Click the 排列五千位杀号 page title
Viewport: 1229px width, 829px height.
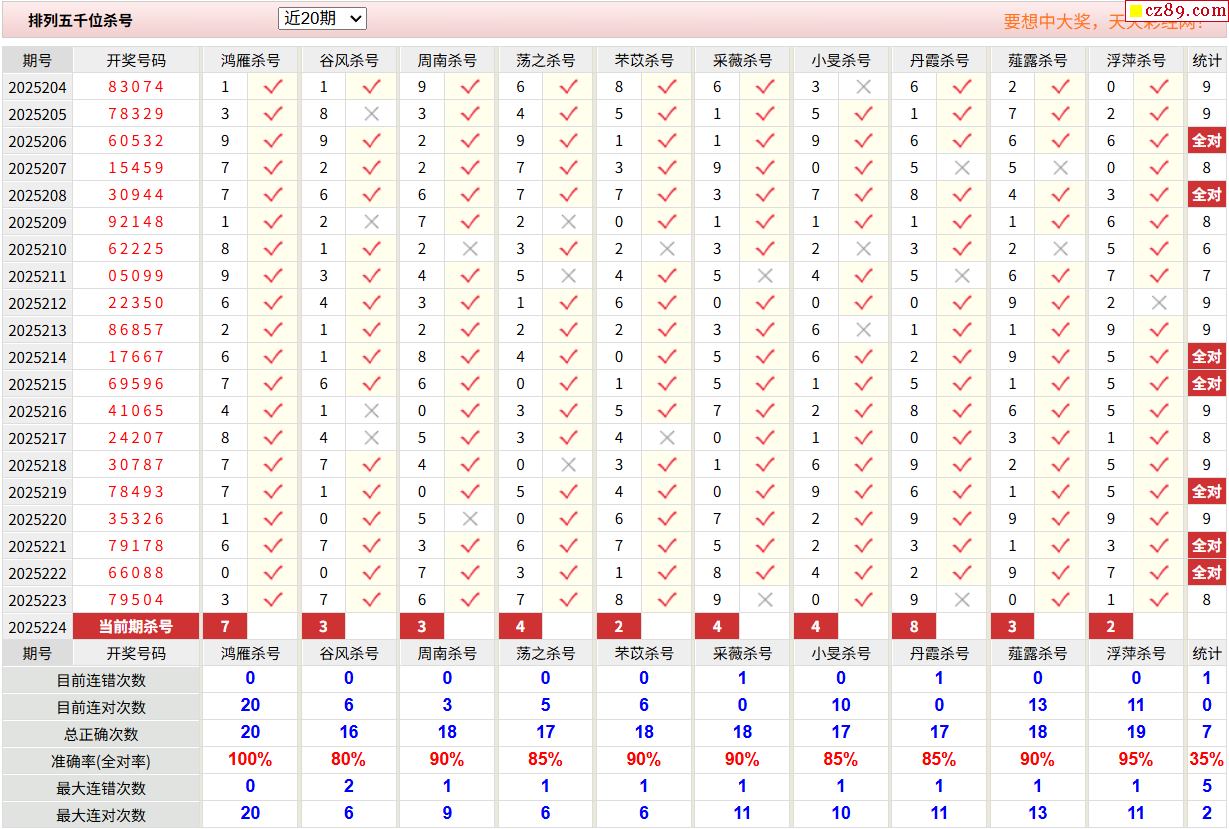click(x=80, y=20)
